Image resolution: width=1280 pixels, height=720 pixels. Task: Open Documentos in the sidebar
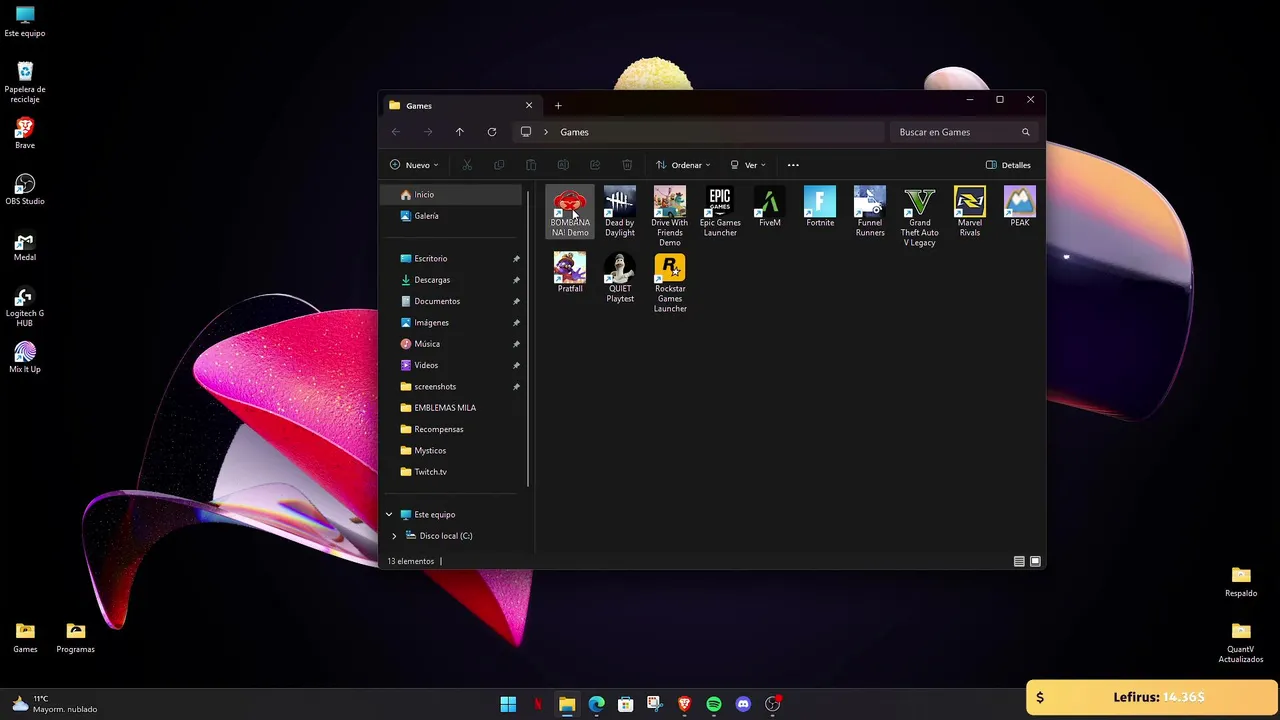453,301
